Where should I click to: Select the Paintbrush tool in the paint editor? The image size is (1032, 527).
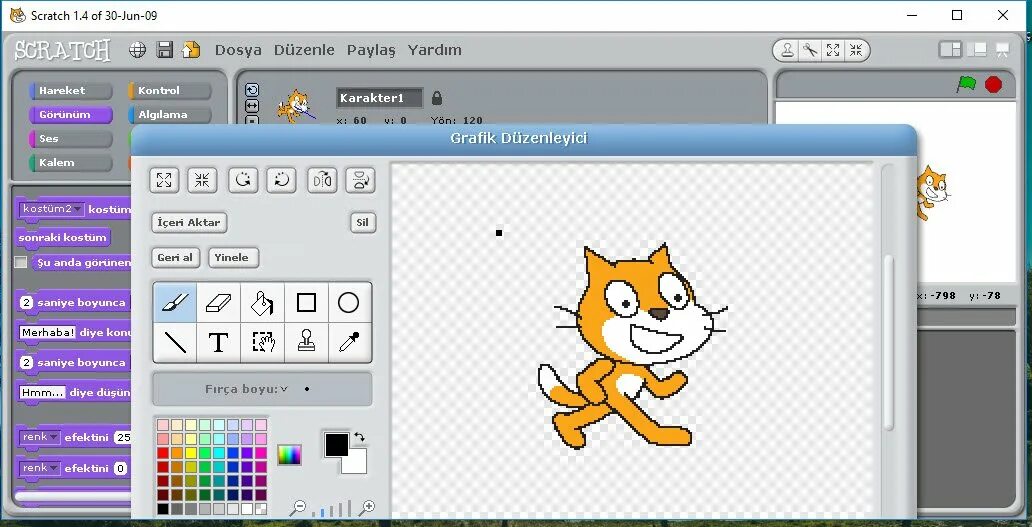(175, 303)
